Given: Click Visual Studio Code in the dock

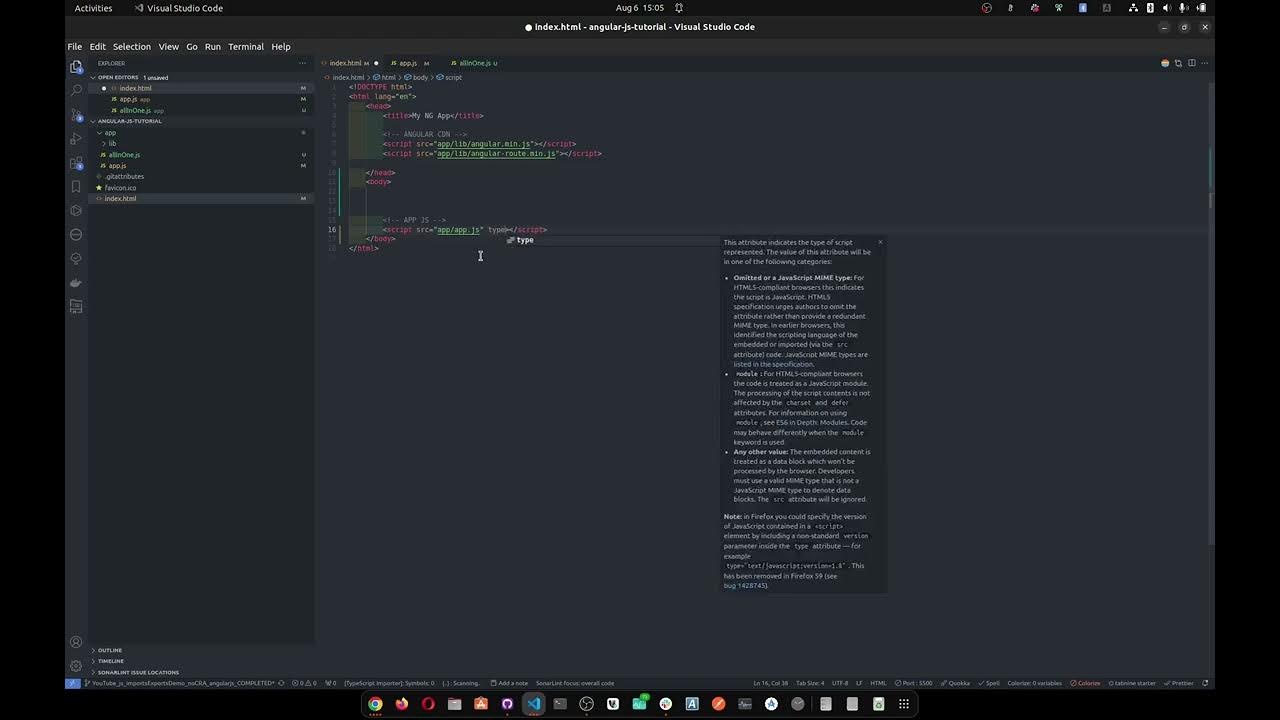Looking at the screenshot, I should [533, 704].
